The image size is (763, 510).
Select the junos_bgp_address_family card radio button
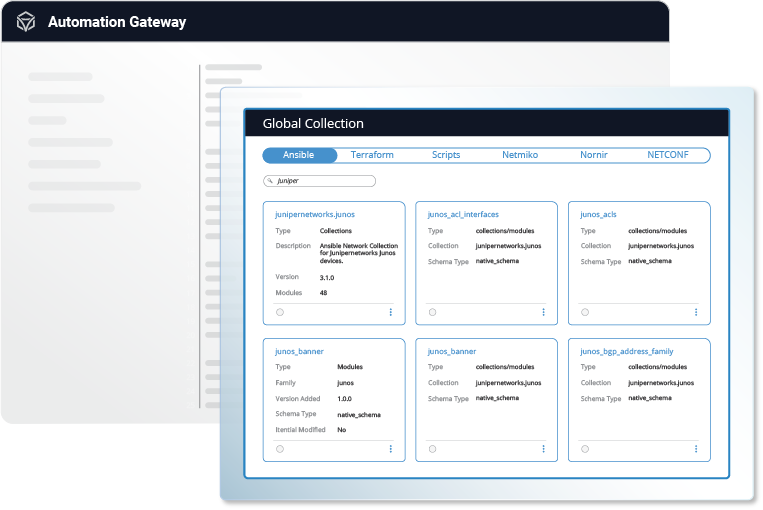pyautogui.click(x=585, y=449)
